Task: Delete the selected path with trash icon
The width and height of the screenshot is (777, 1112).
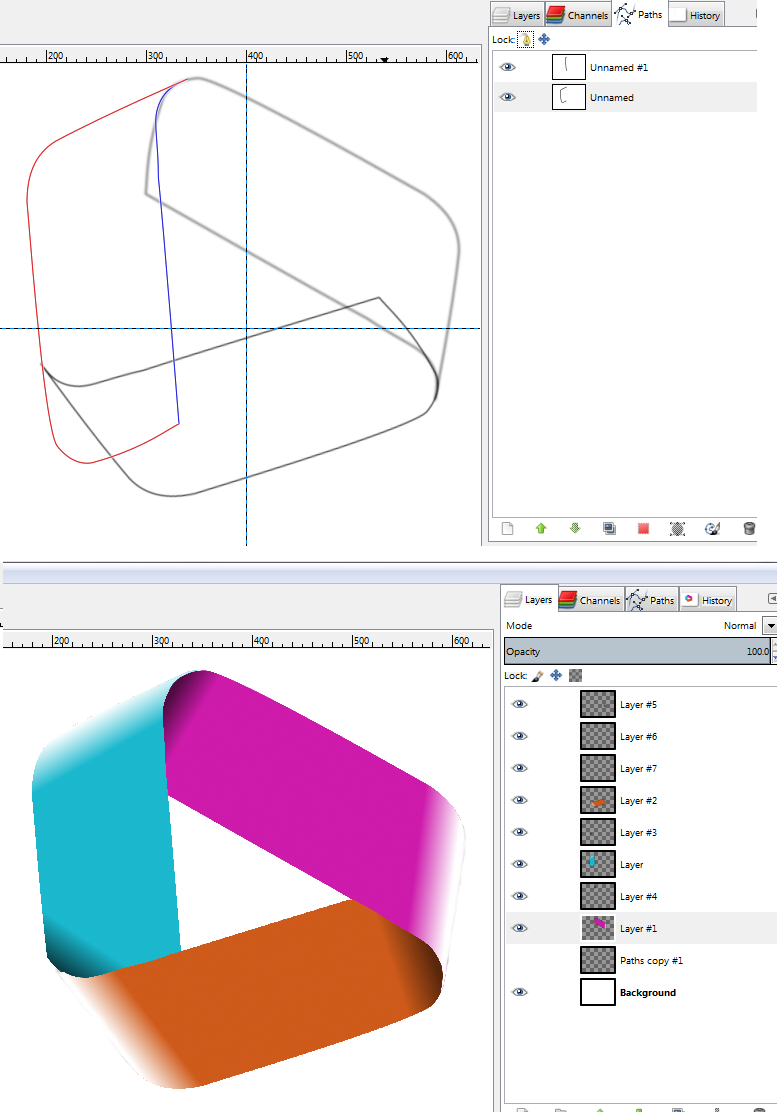Action: click(x=749, y=528)
